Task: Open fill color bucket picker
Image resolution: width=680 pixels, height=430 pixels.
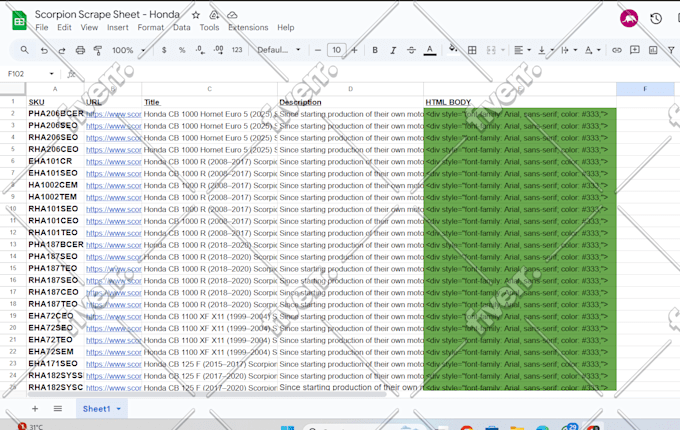Action: click(x=453, y=49)
